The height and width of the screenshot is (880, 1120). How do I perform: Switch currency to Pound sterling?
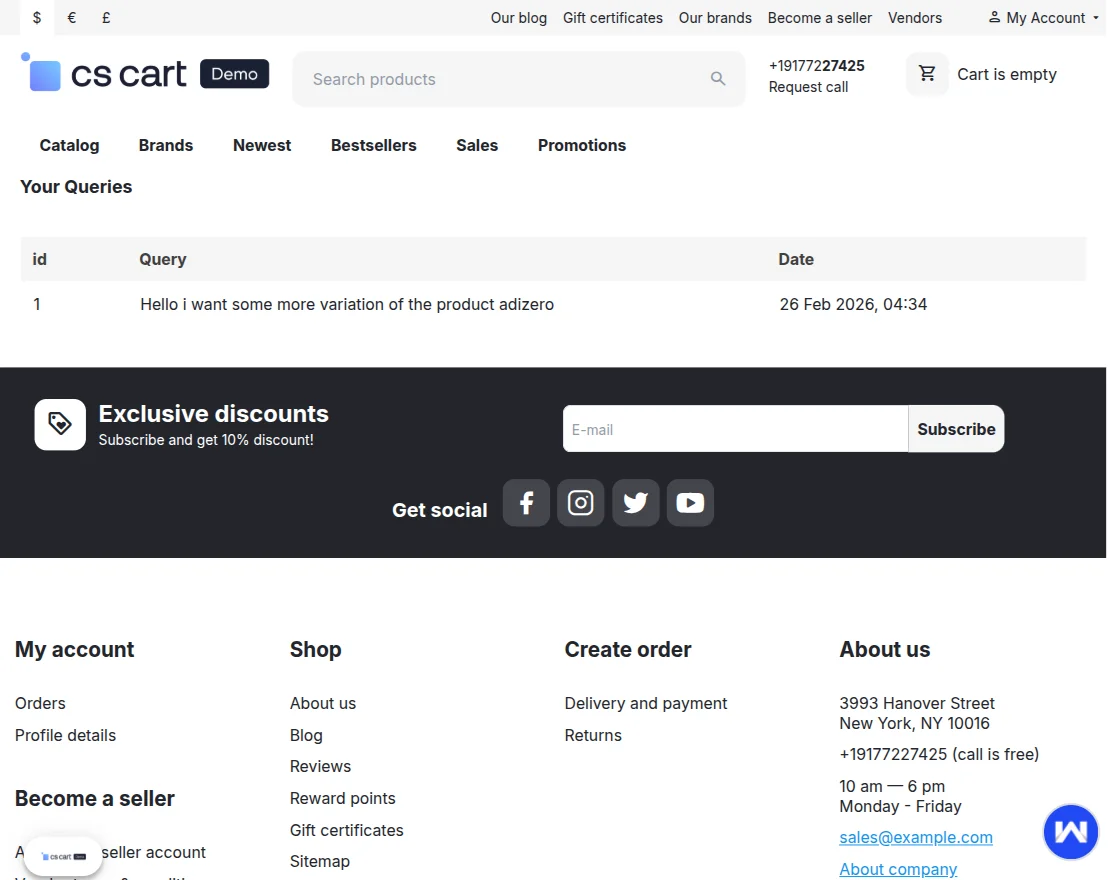pos(106,18)
